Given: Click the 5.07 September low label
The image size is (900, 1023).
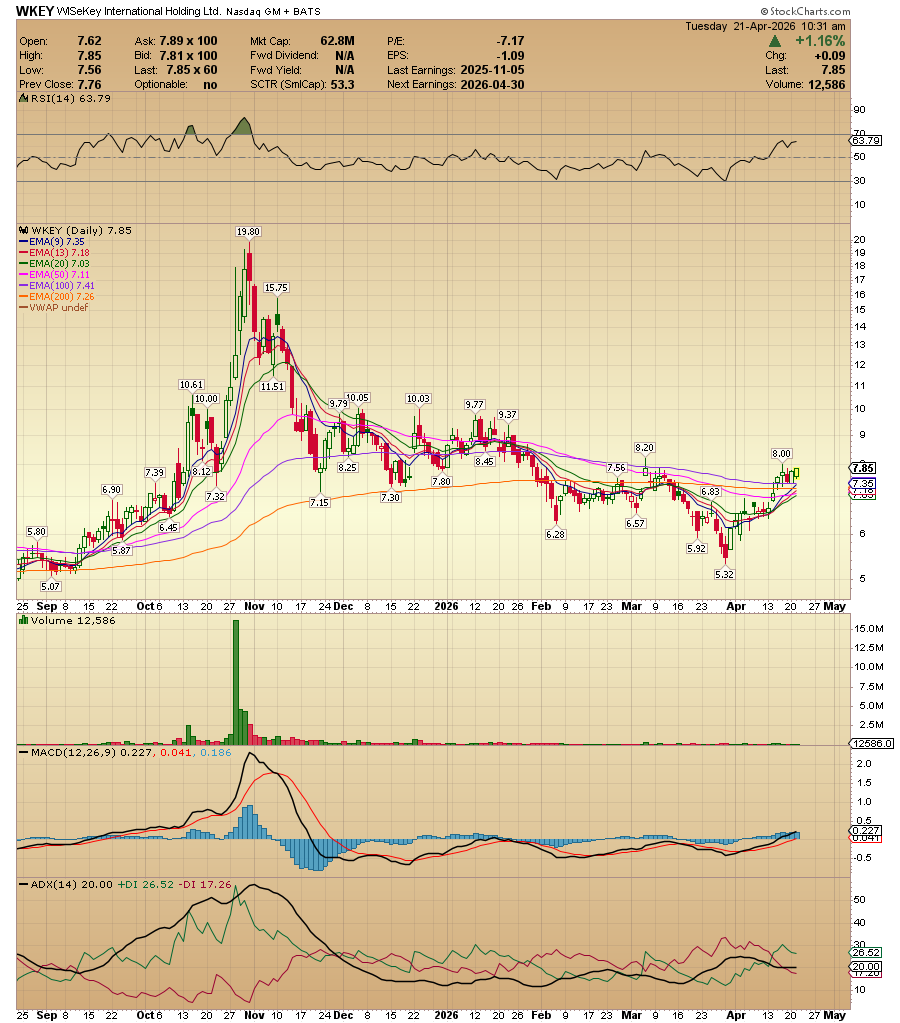Looking at the screenshot, I should 50,587.
